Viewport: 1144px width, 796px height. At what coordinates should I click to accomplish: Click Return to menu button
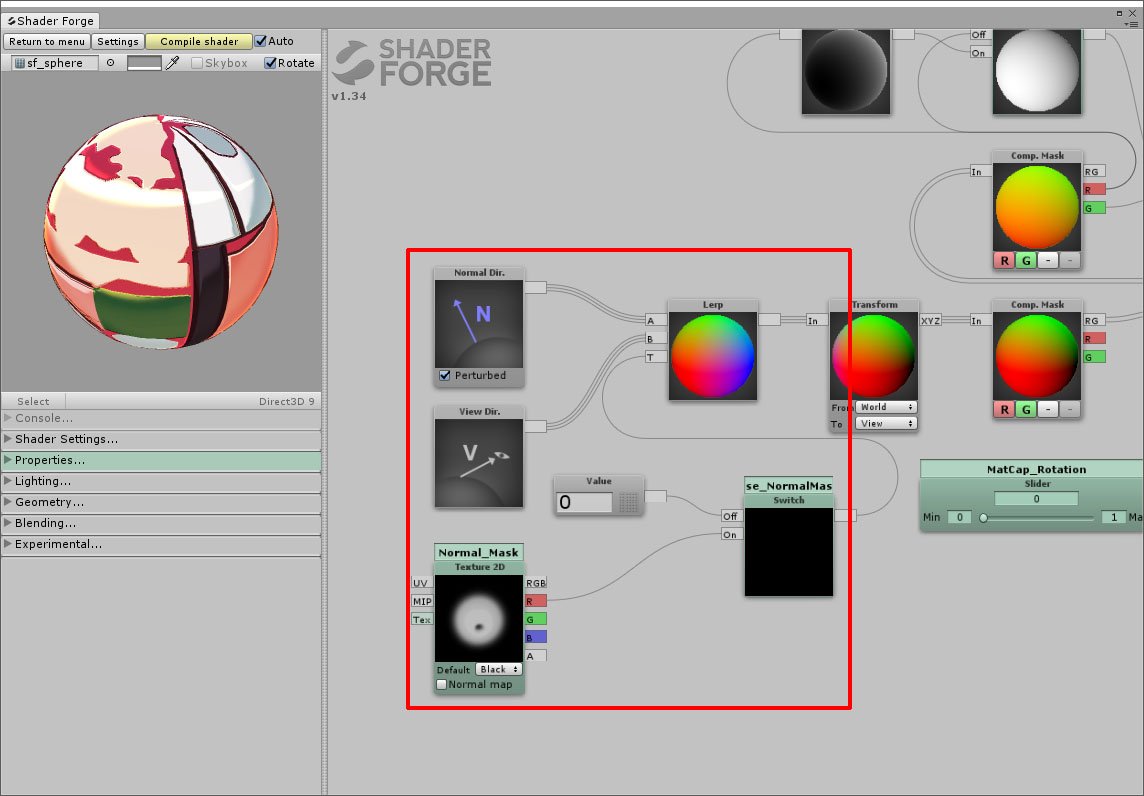pos(47,42)
